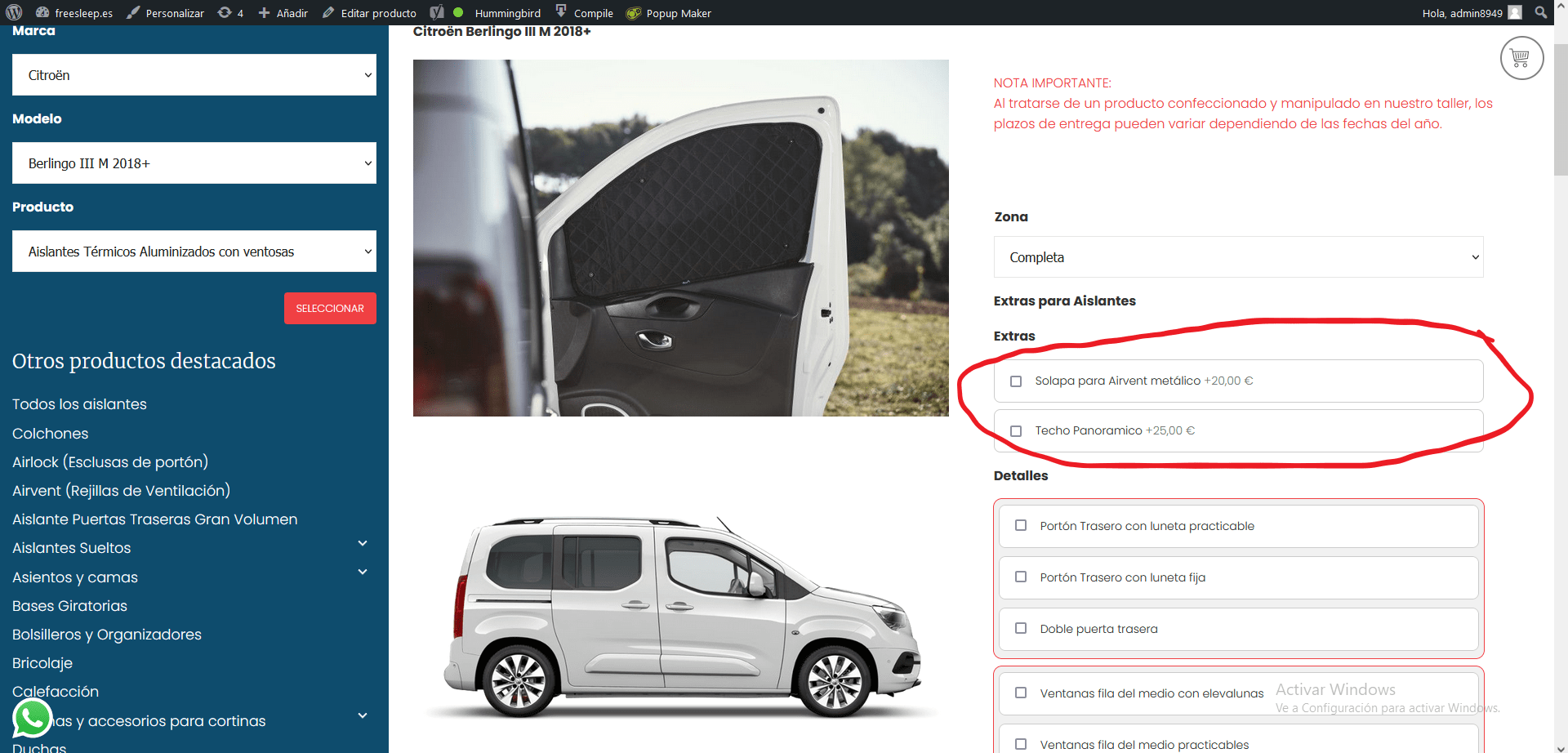Viewport: 1568px width, 753px height.
Task: Enable Doble puerta trasera option
Action: point(1021,628)
